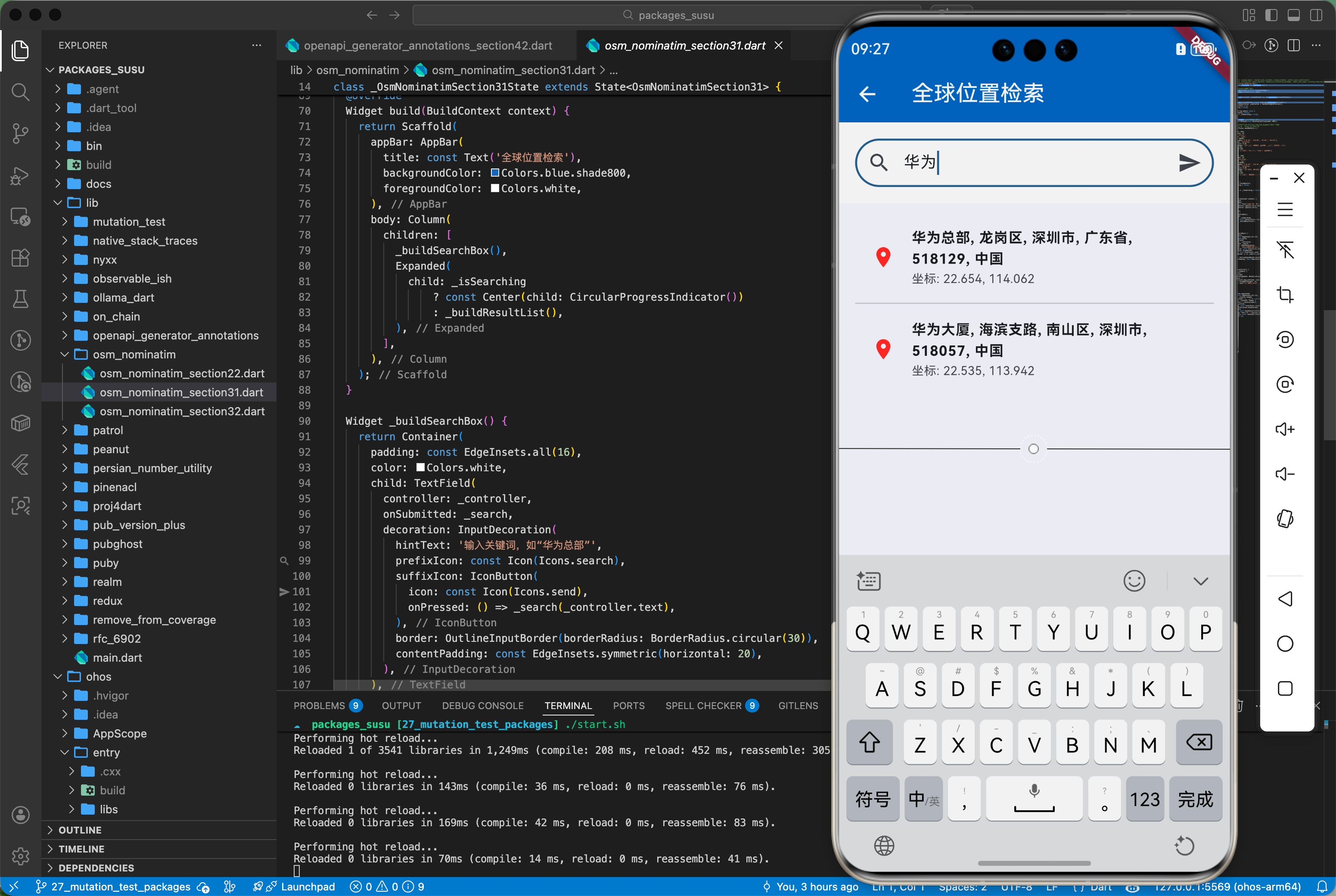Switch to the DEBUG CONSOLE tab
Screen dimensions: 1336x896
[482, 706]
